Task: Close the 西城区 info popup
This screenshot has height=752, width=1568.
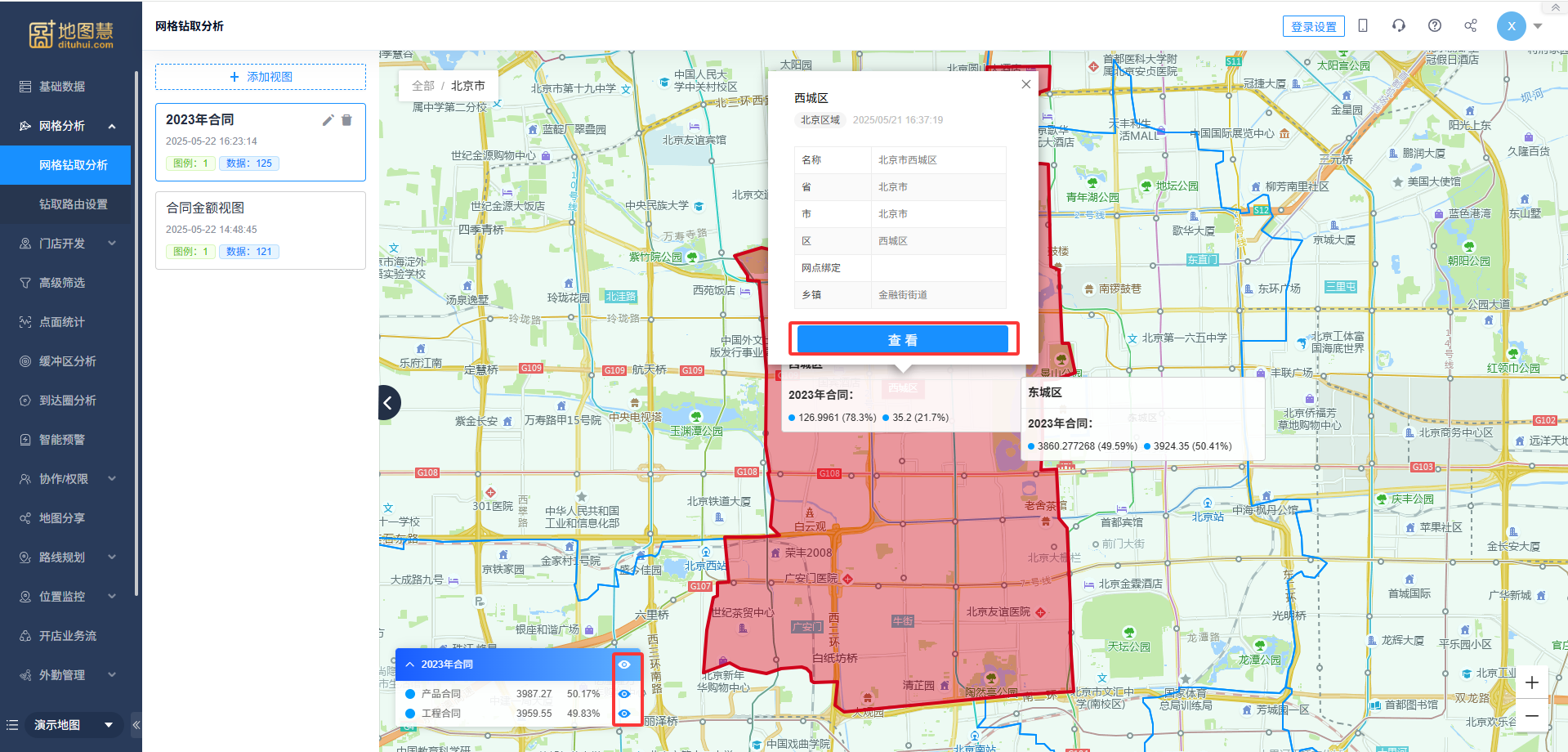Action: click(x=1026, y=84)
